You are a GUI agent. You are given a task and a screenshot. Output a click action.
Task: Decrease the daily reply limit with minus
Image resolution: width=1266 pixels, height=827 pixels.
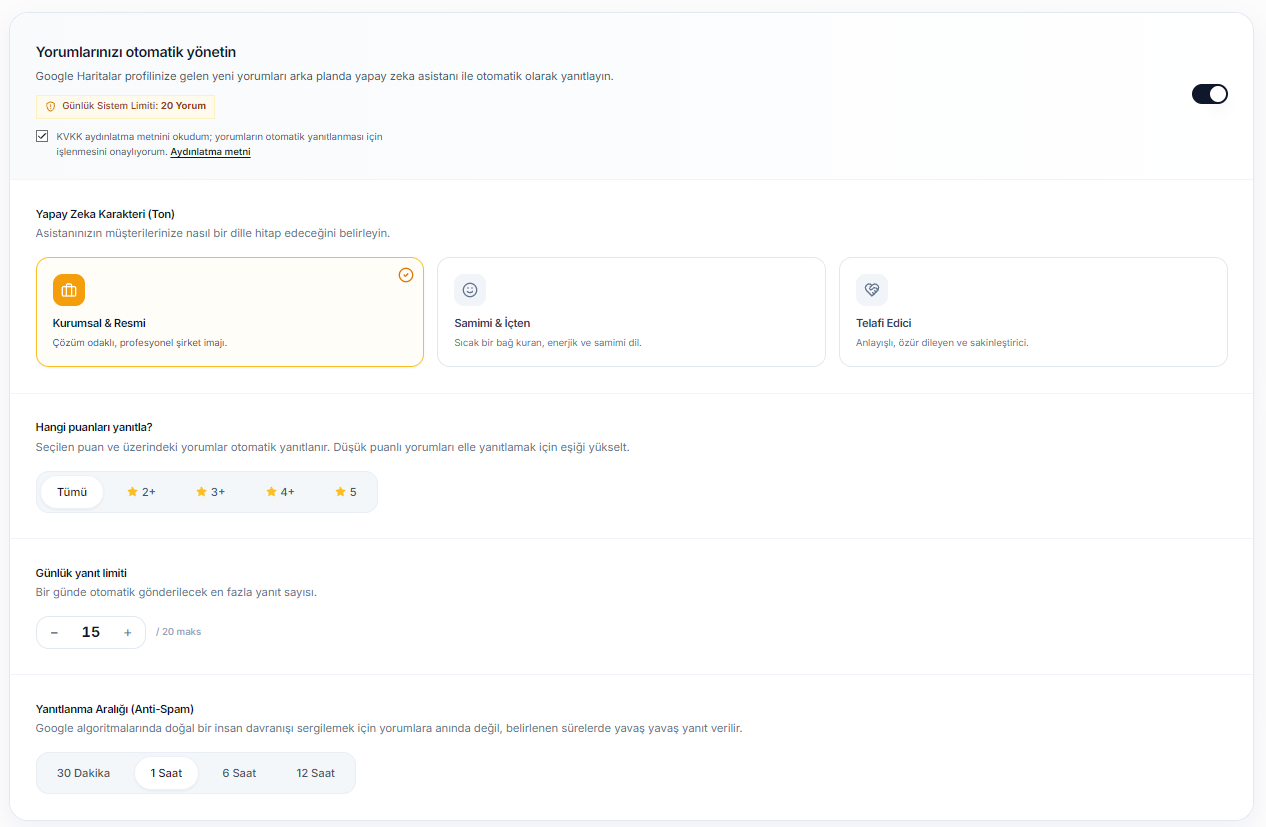pos(54,632)
